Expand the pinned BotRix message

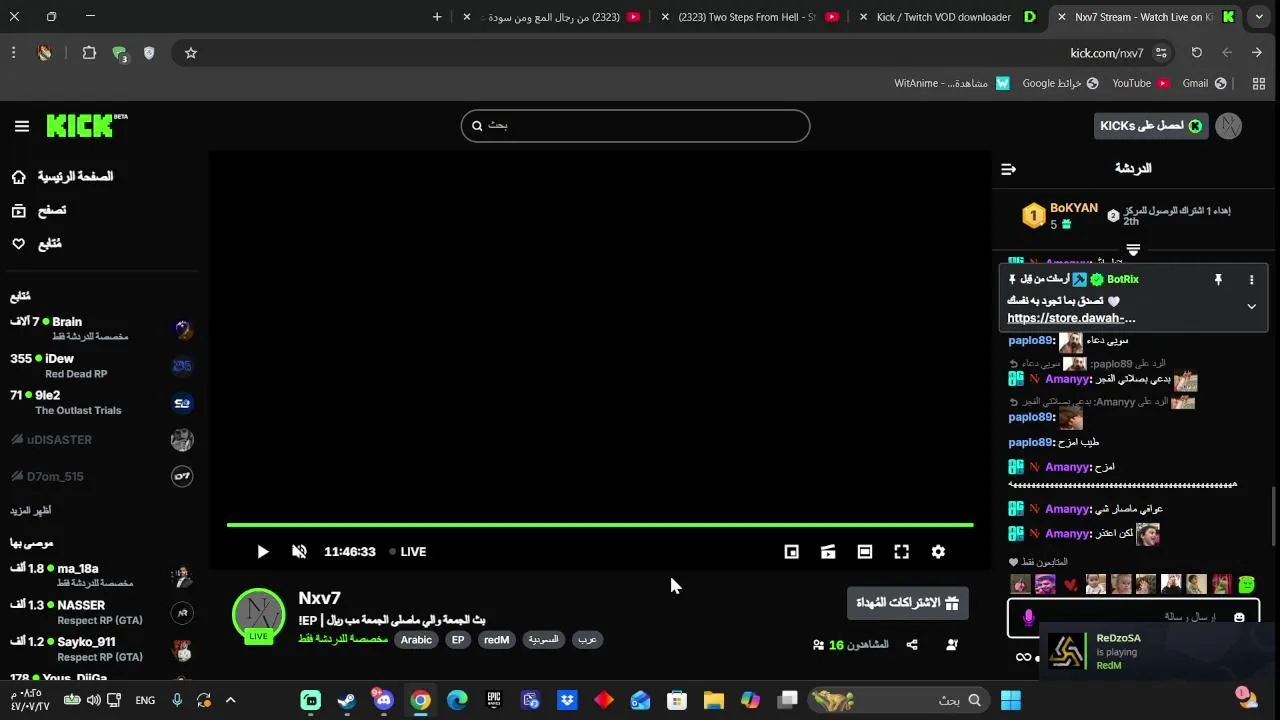(1251, 307)
